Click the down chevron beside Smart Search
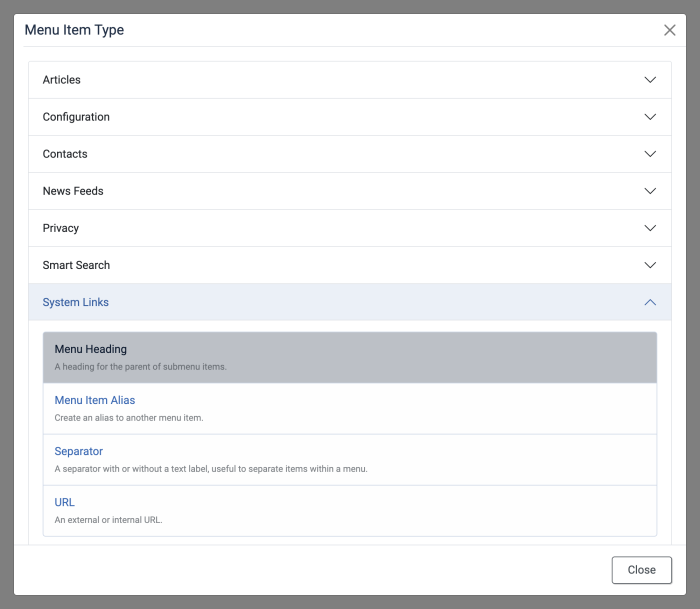This screenshot has height=609, width=700. [650, 265]
